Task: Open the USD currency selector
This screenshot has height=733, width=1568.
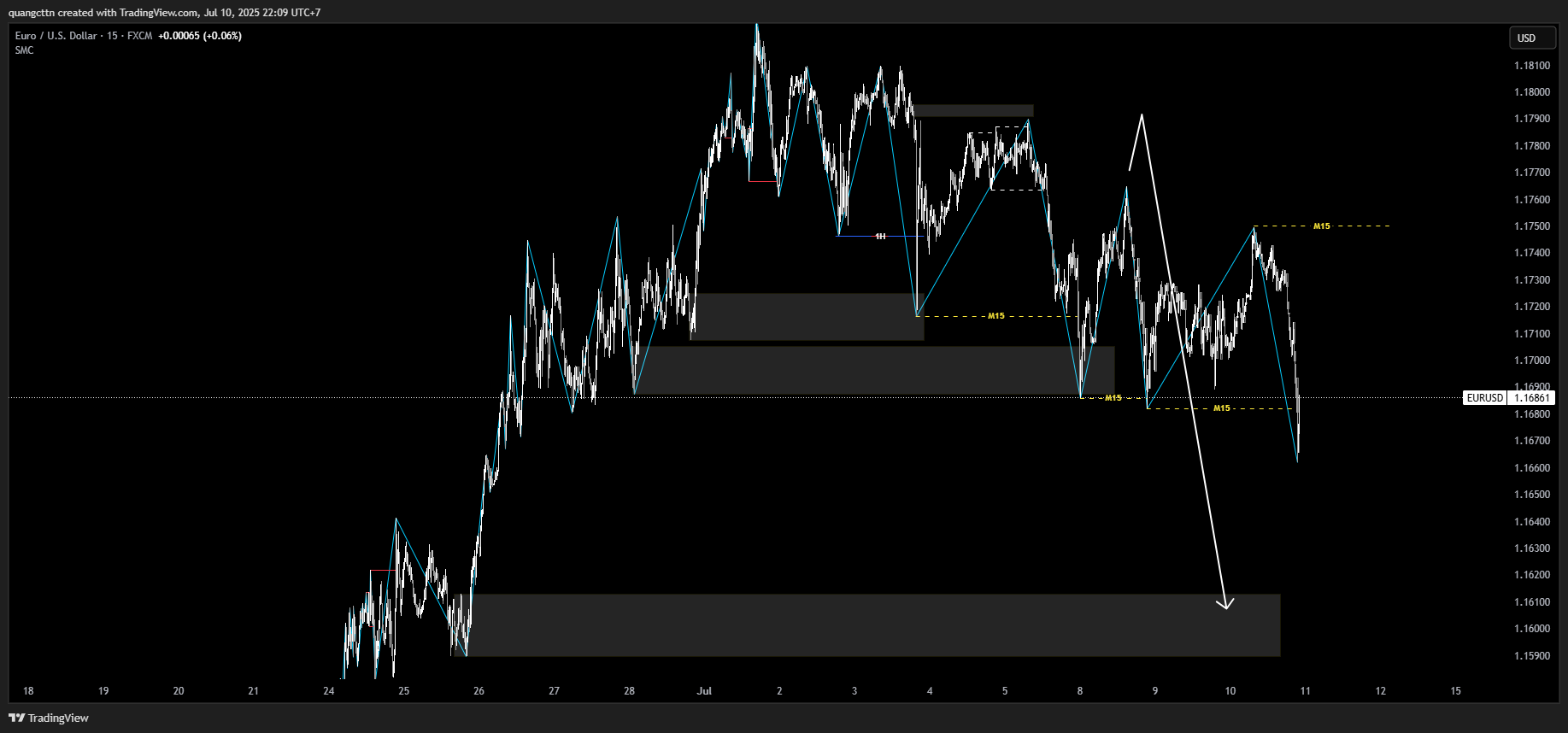Action: [1532, 38]
